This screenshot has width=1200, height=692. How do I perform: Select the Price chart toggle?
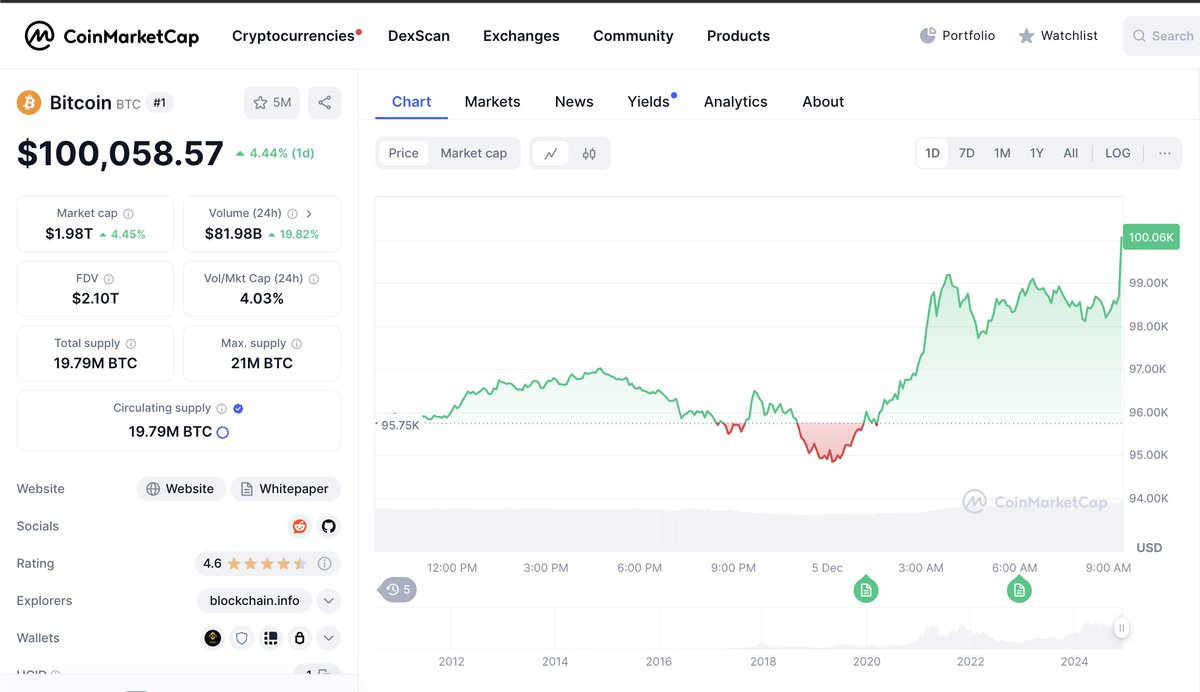[x=404, y=153]
